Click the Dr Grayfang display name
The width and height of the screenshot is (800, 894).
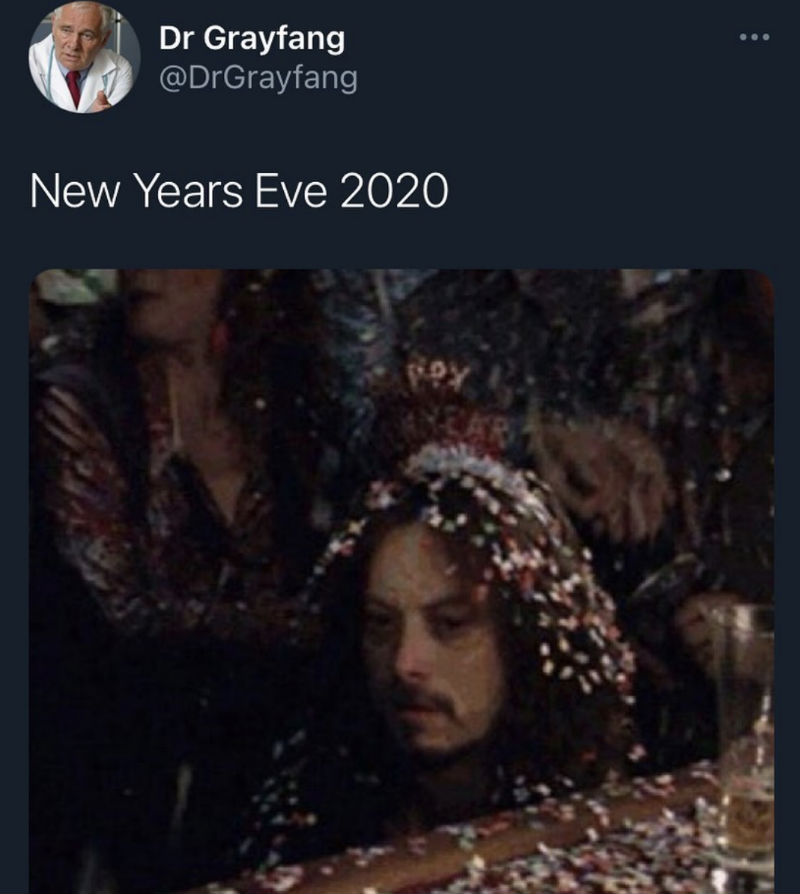(x=252, y=39)
